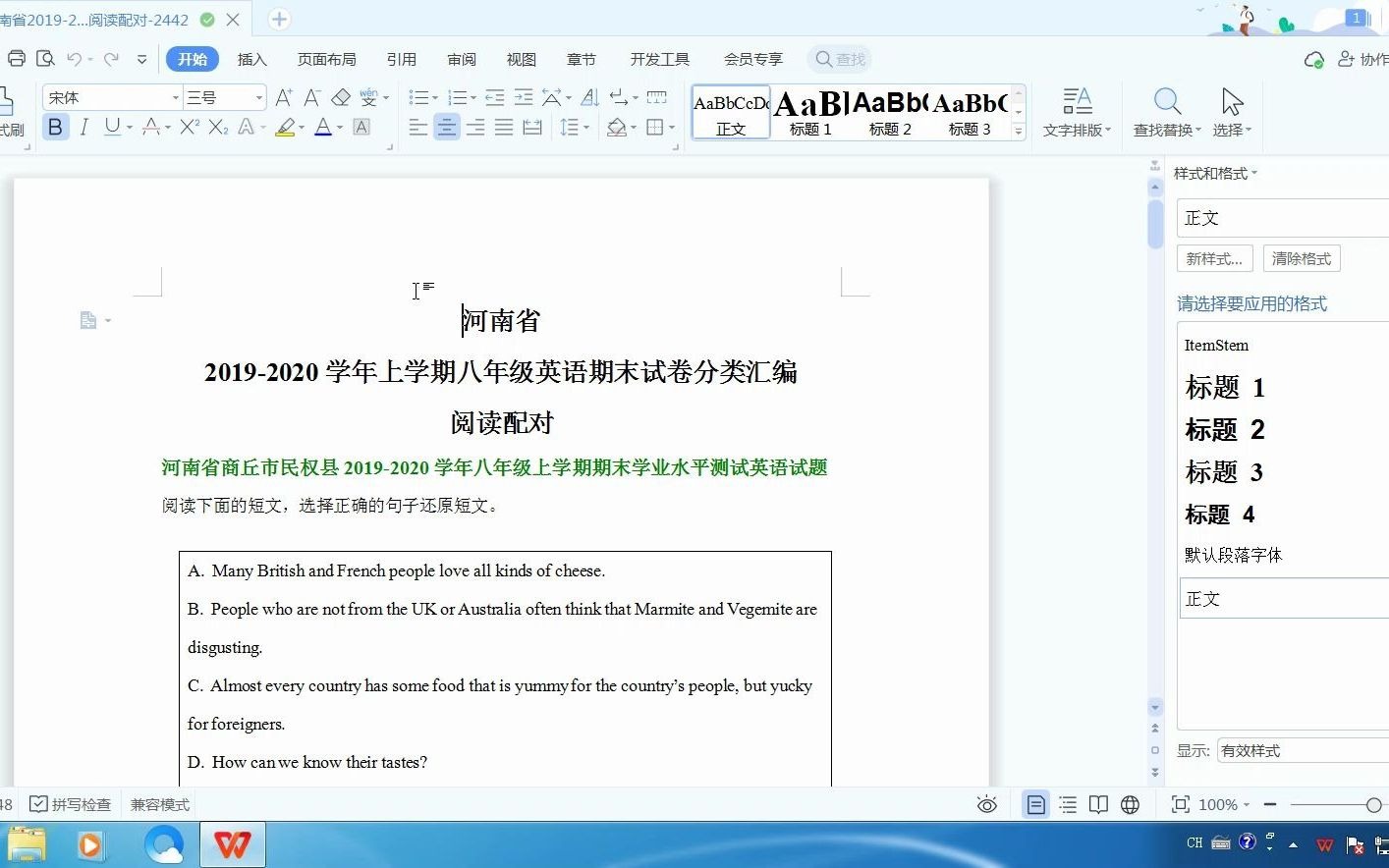Viewport: 1389px width, 868px height.
Task: Click in the 查找 search box
Action: coord(840,59)
